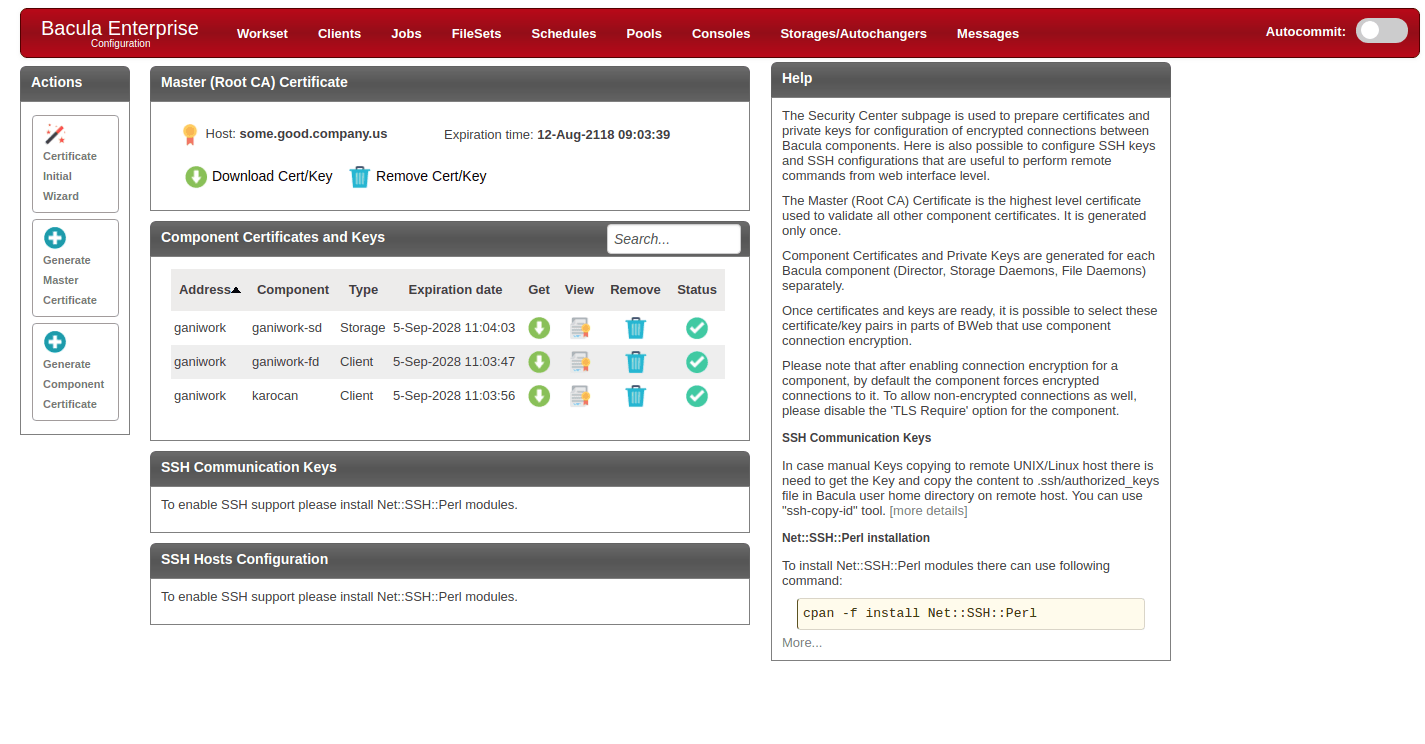Click the green status check for ganiwork-sd
1425x744 pixels.
[x=697, y=328]
